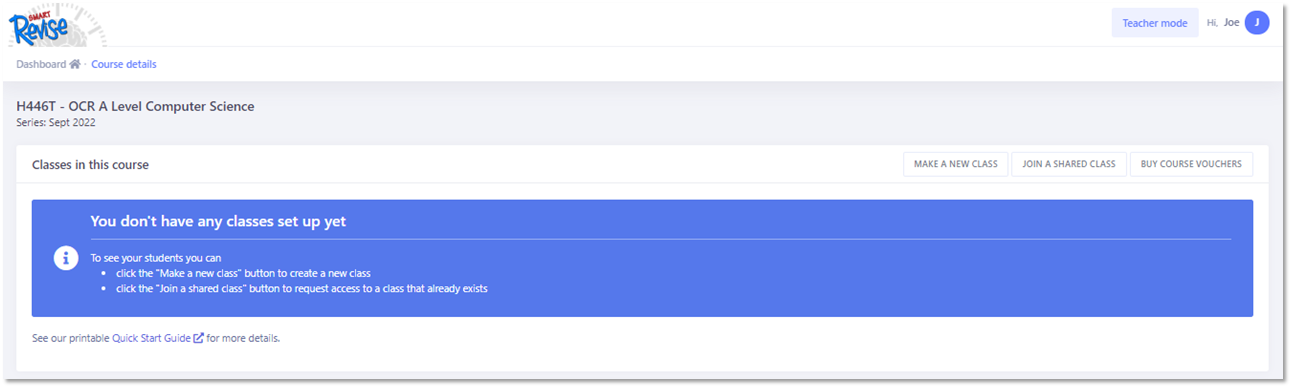
Task: Open Buy Course Vouchers
Action: click(x=1191, y=164)
